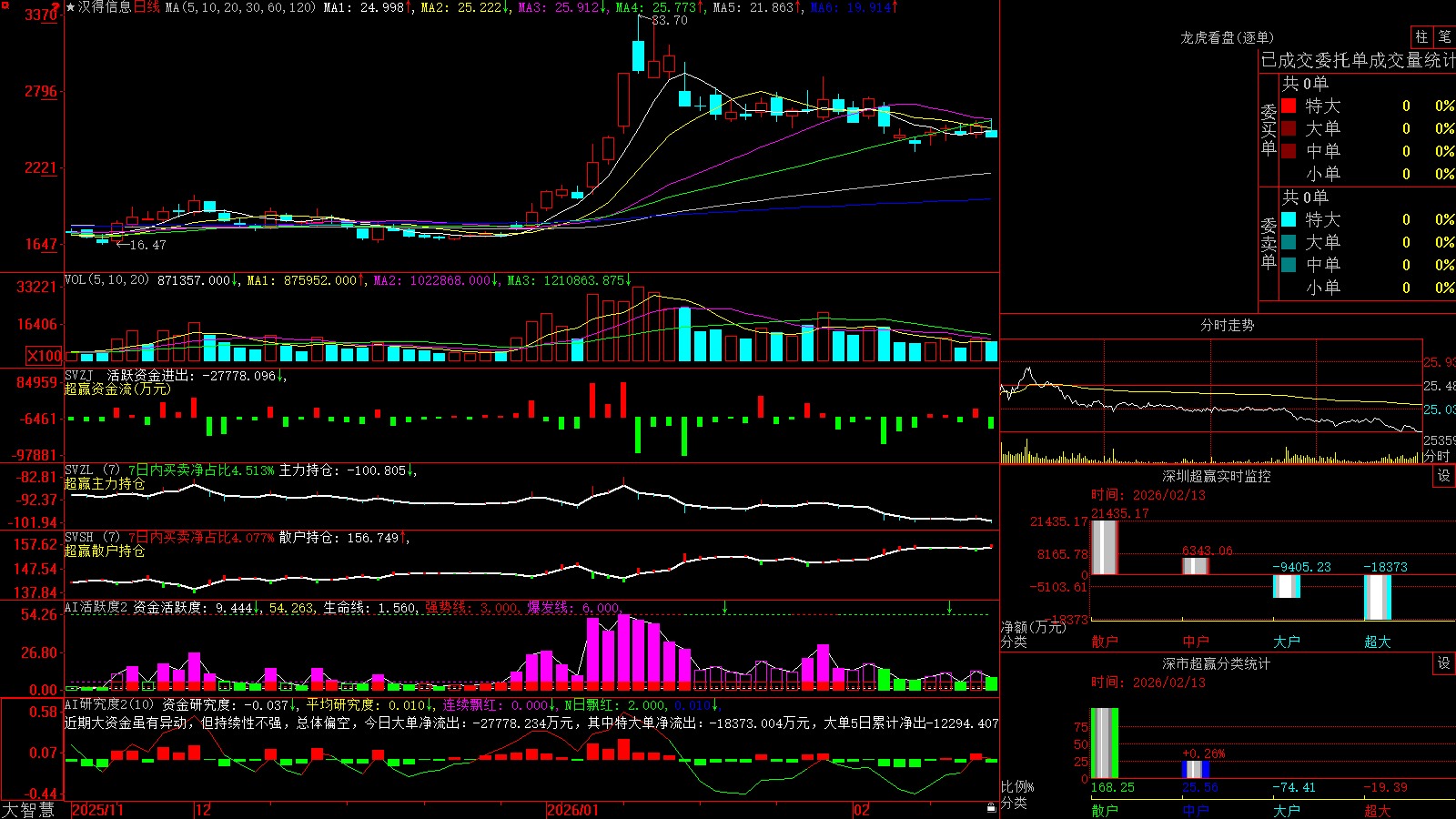The image size is (1456, 819).
Task: Click the 超大 bar showing -18373
Action: click(x=1378, y=597)
